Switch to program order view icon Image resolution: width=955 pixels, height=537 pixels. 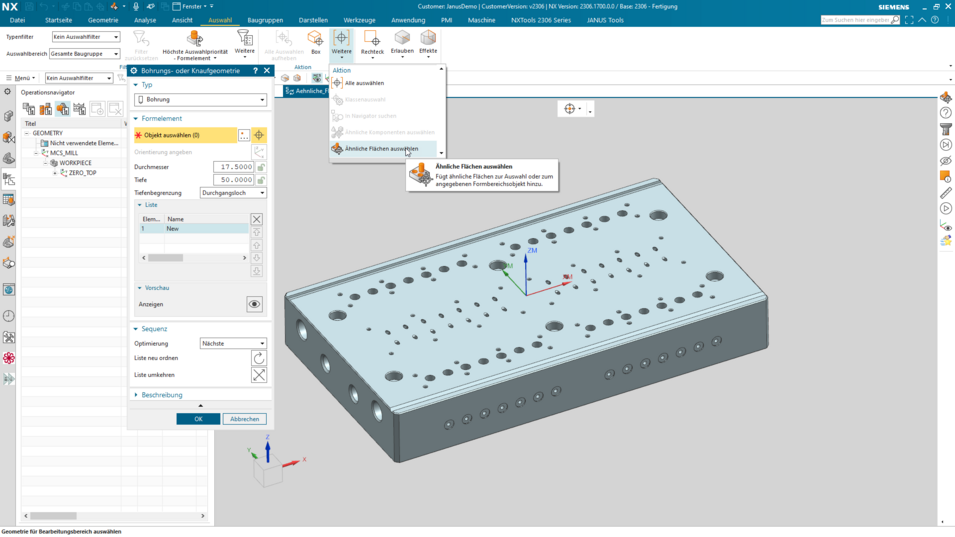(x=29, y=109)
